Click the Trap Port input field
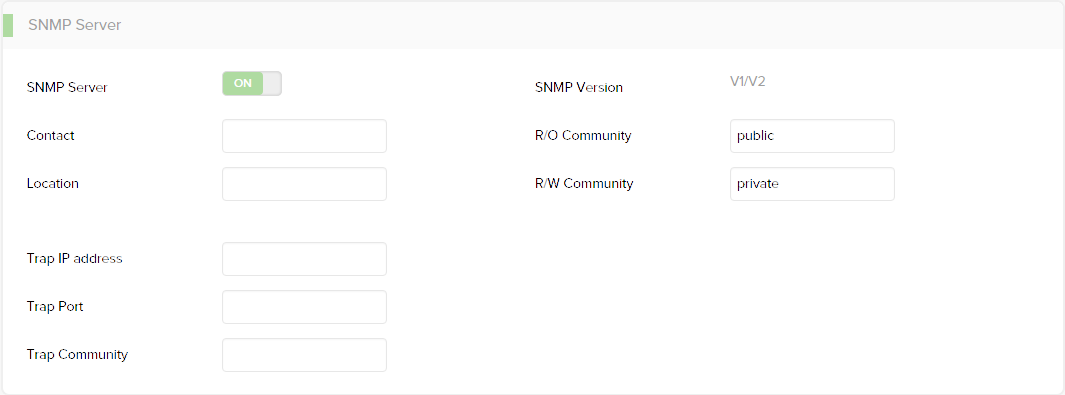 click(x=304, y=307)
